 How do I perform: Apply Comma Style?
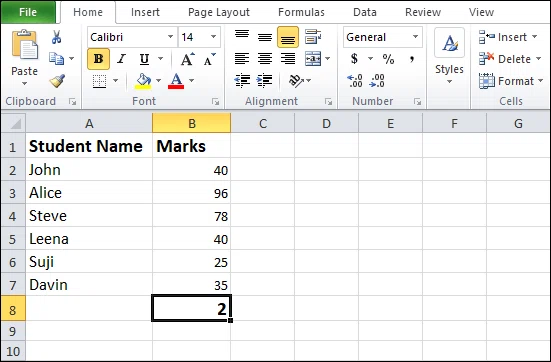click(x=412, y=59)
